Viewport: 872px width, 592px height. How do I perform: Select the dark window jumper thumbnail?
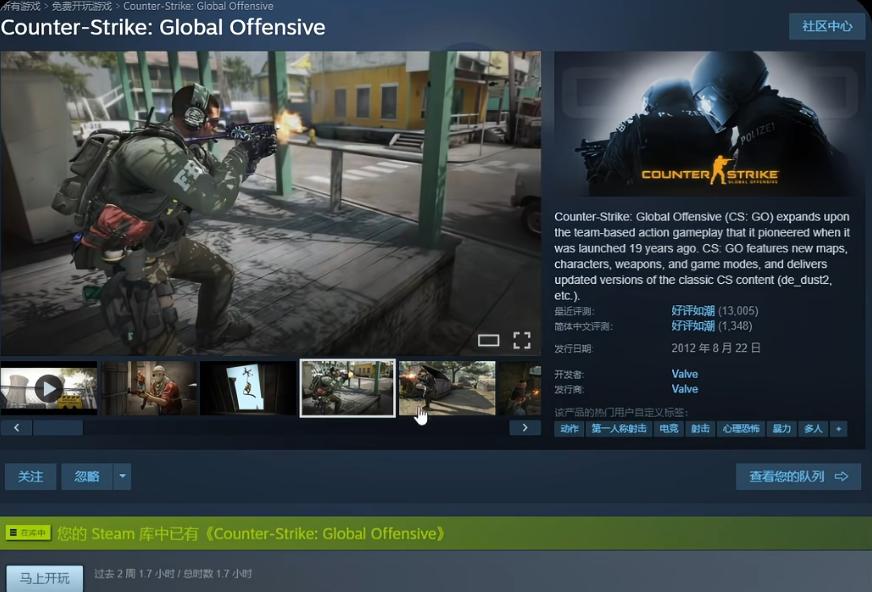(x=248, y=388)
